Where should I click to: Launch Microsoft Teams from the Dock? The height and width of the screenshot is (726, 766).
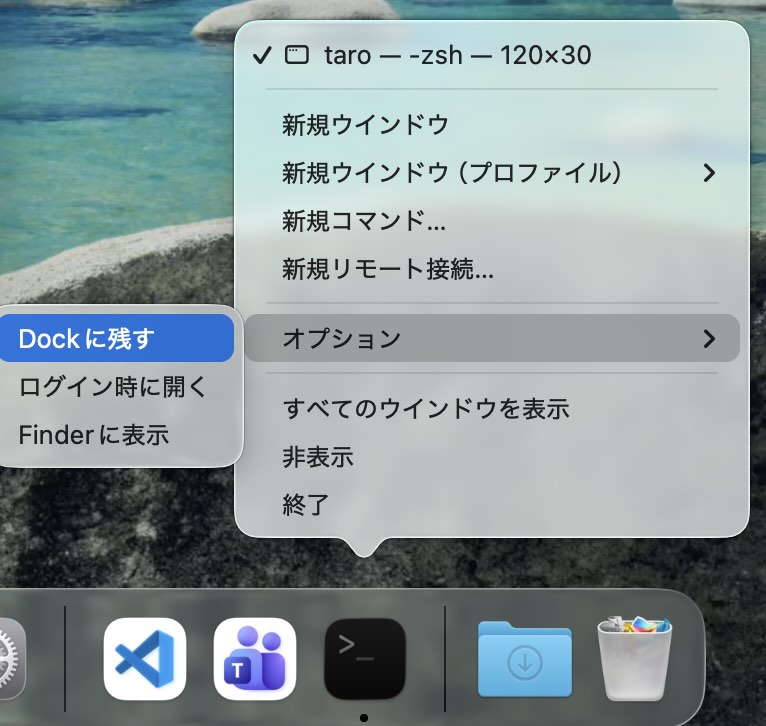click(255, 659)
